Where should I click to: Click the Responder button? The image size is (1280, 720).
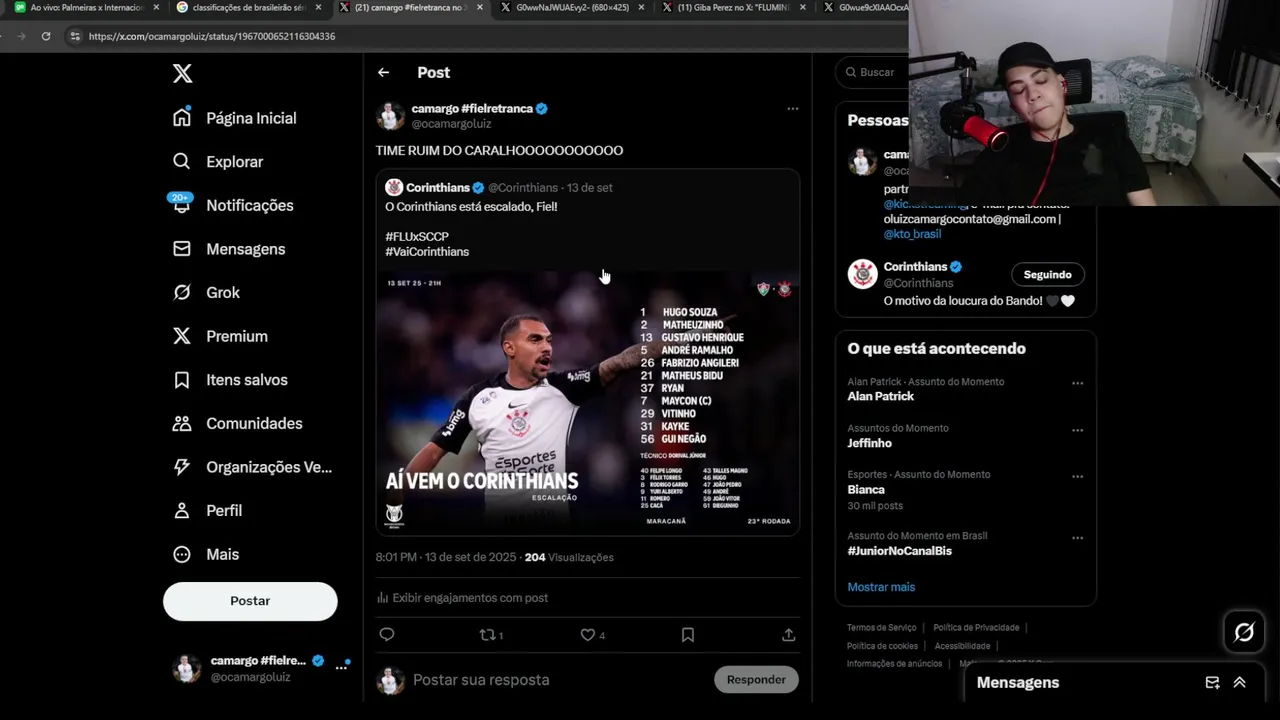[756, 679]
